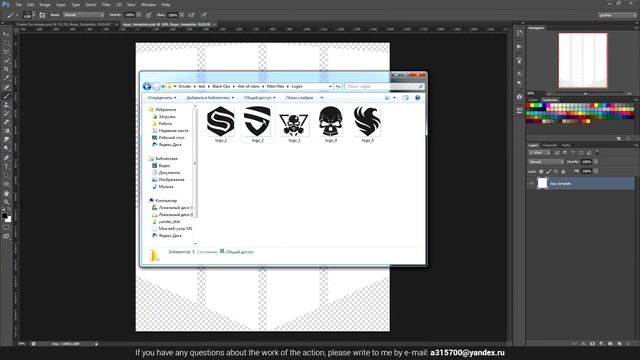Viewport: 640px width, 360px height.
Task: Select the Move tool
Action: pos(6,34)
